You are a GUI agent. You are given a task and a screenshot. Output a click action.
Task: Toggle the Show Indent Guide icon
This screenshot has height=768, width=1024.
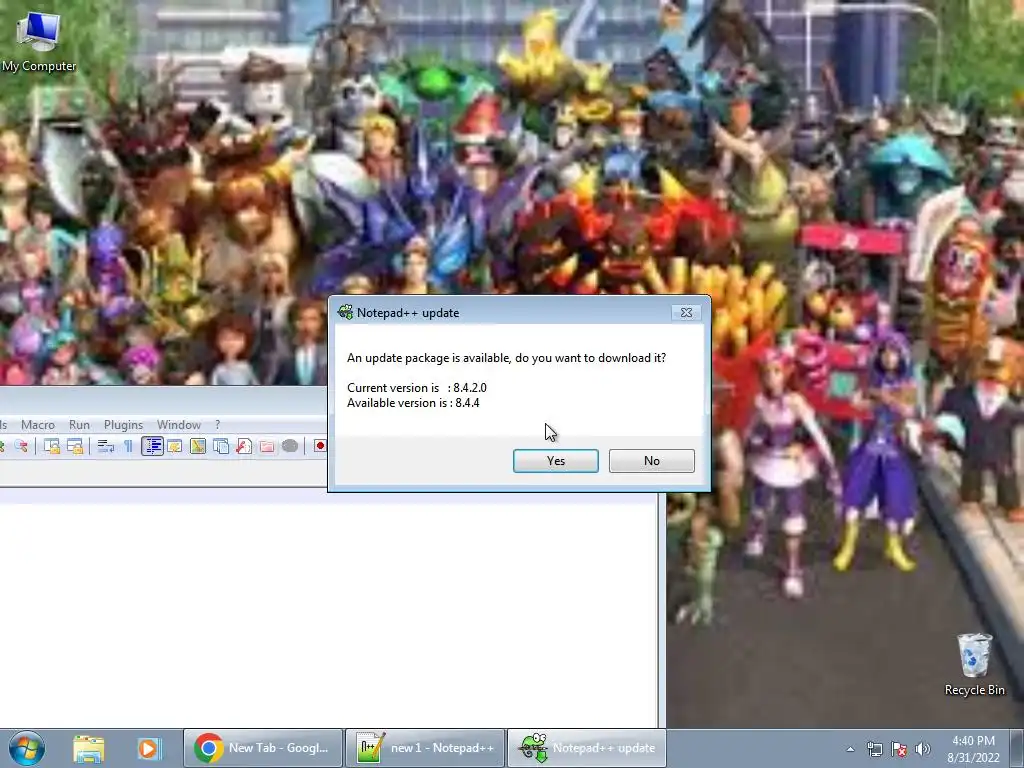[152, 446]
